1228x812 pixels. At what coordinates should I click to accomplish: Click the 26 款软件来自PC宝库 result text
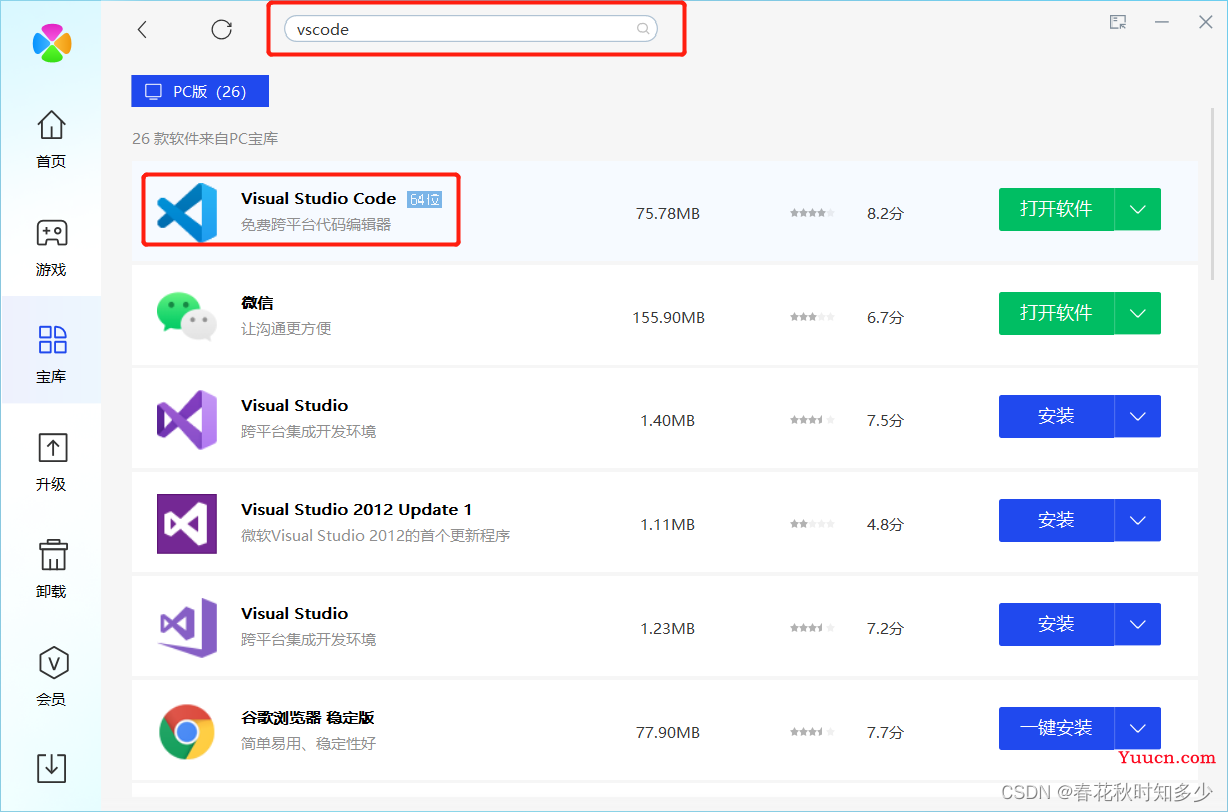pos(205,139)
